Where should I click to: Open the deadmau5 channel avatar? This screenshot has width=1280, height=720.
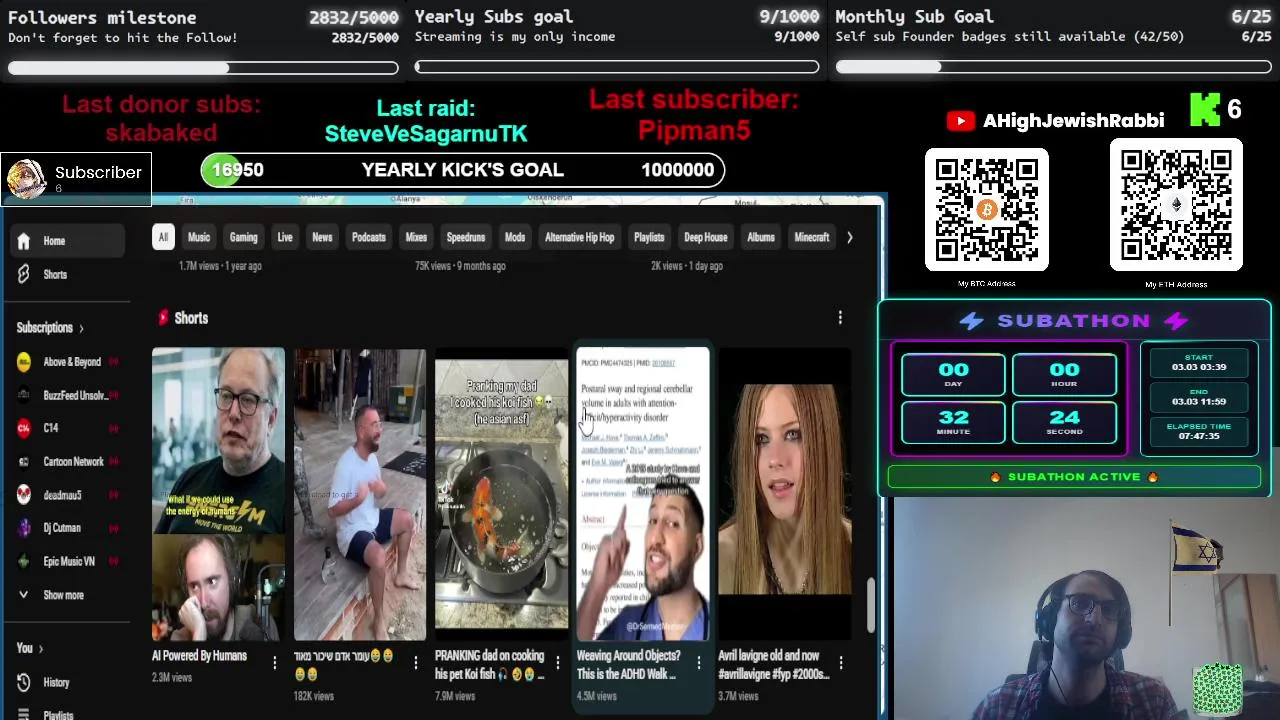coord(24,495)
